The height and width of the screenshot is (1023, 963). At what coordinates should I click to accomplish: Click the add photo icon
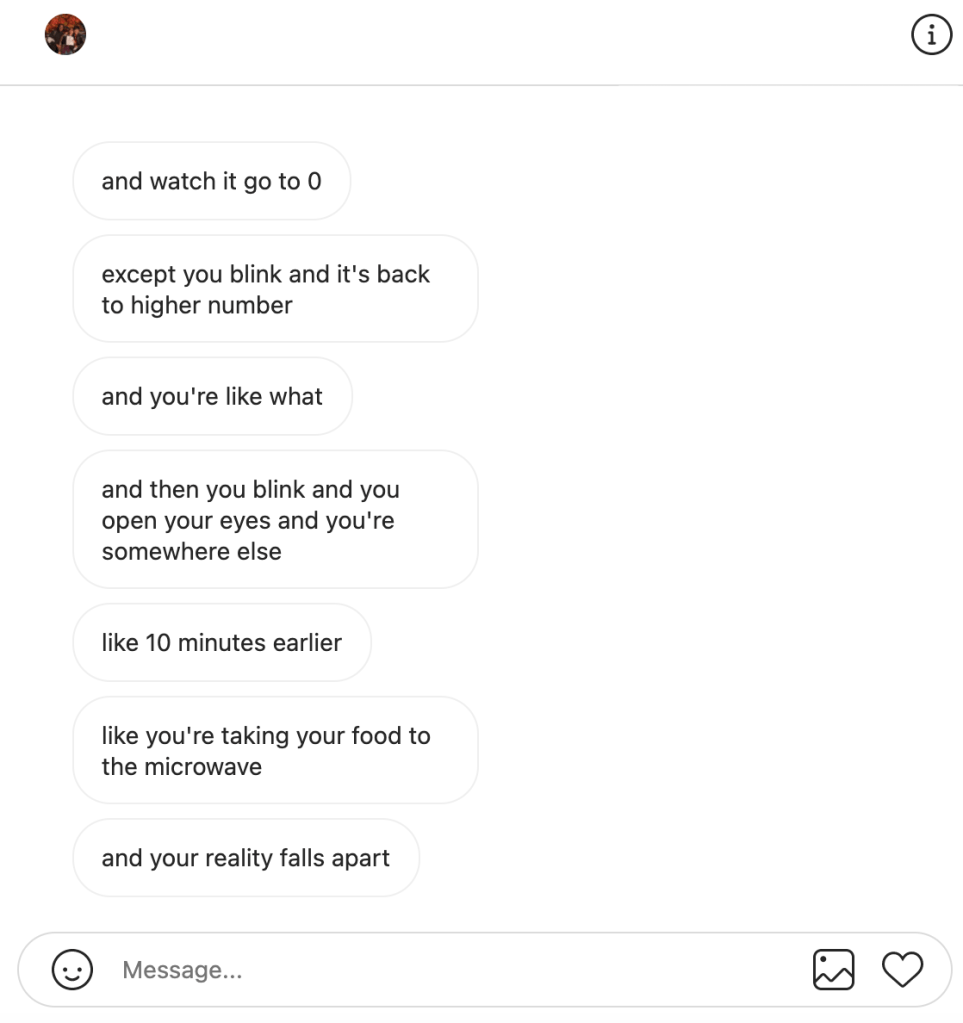click(x=833, y=970)
